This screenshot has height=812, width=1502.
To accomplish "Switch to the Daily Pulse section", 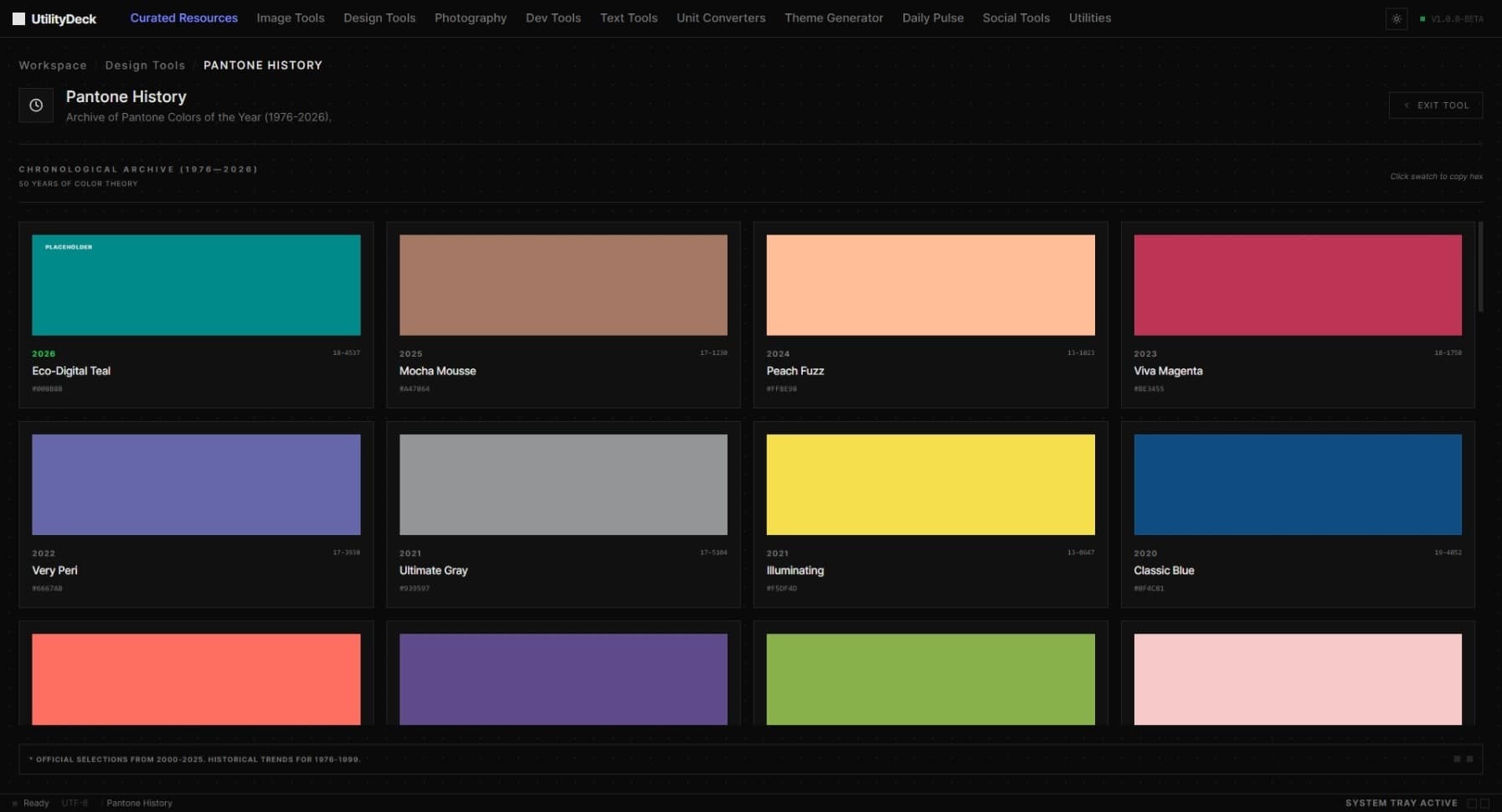I will point(933,18).
